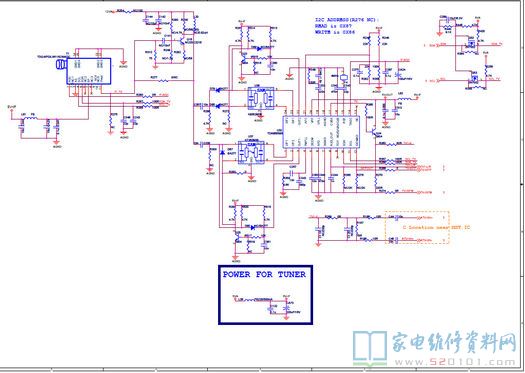The image size is (525, 373).
Task: Open the www.520101.com watermark link
Action: [x=454, y=362]
